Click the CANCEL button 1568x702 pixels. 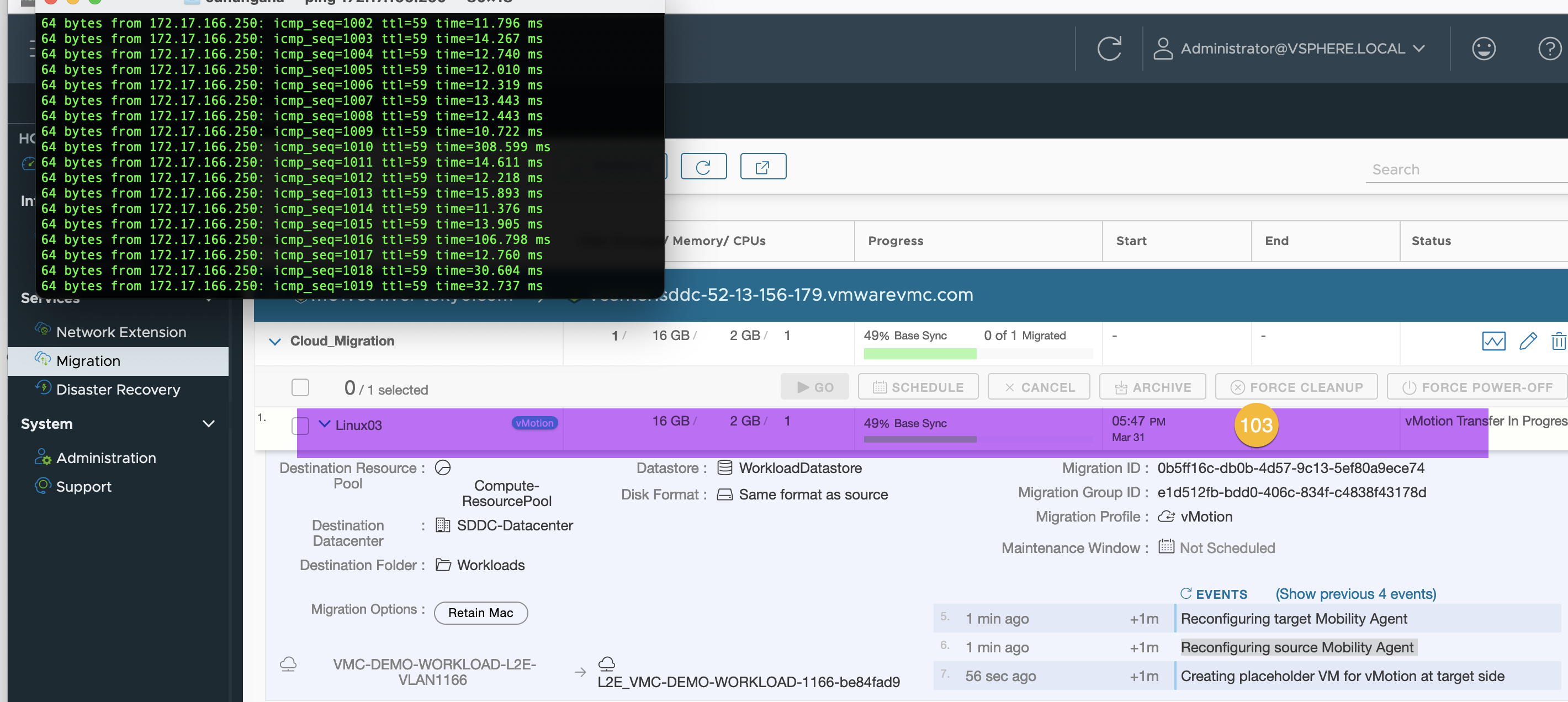pos(1039,387)
